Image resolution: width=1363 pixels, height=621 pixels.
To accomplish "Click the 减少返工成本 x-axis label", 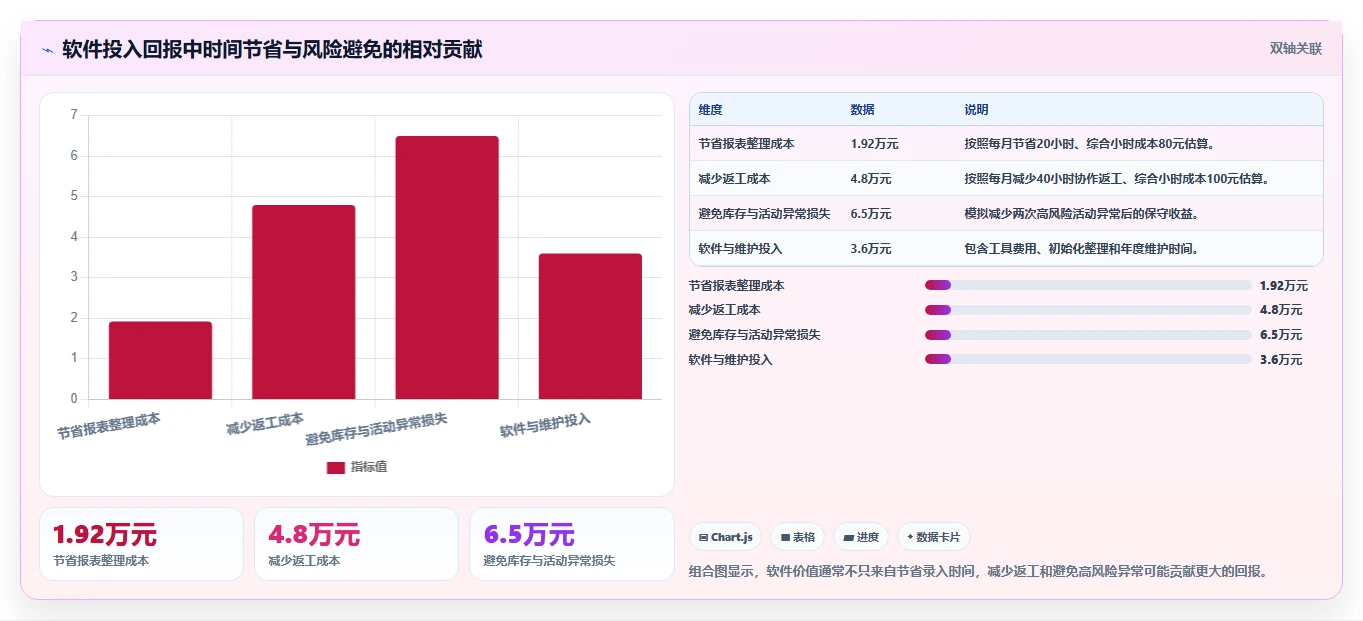I will 265,424.
